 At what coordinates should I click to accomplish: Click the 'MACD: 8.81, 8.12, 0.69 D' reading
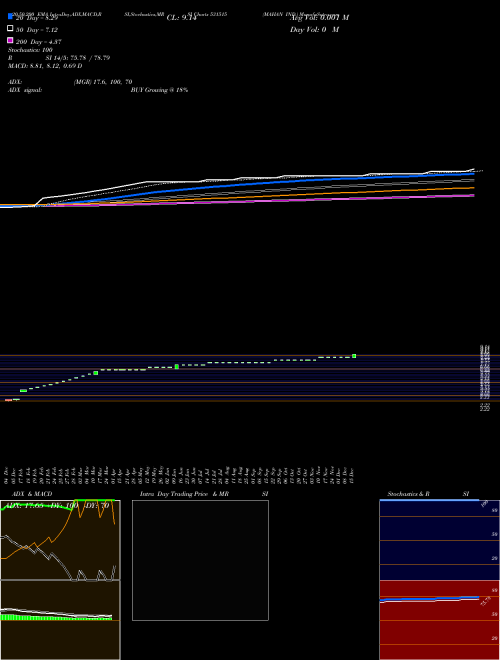click(x=45, y=66)
